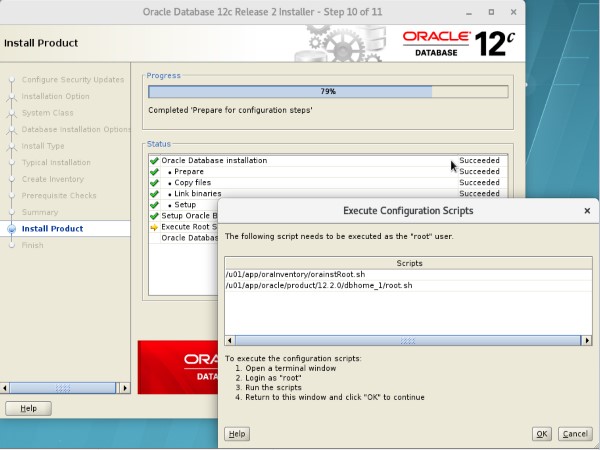Click the Copy files status row
Image resolution: width=600 pixels, height=450 pixels.
coord(328,183)
